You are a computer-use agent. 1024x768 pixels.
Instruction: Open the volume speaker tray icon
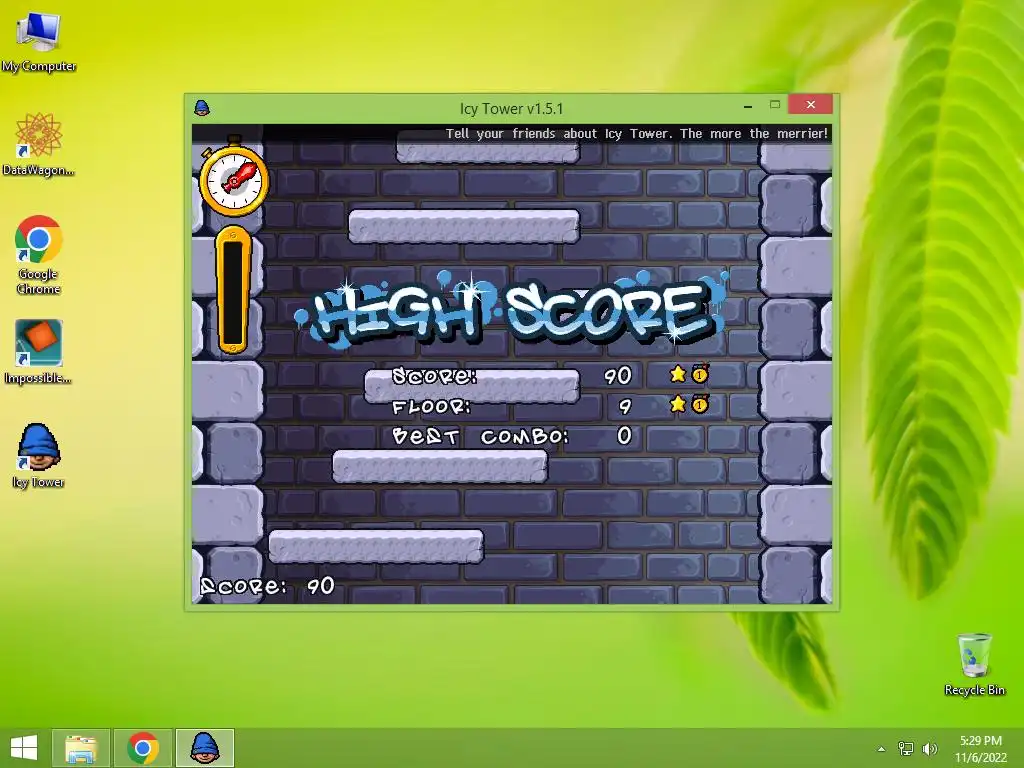point(930,749)
